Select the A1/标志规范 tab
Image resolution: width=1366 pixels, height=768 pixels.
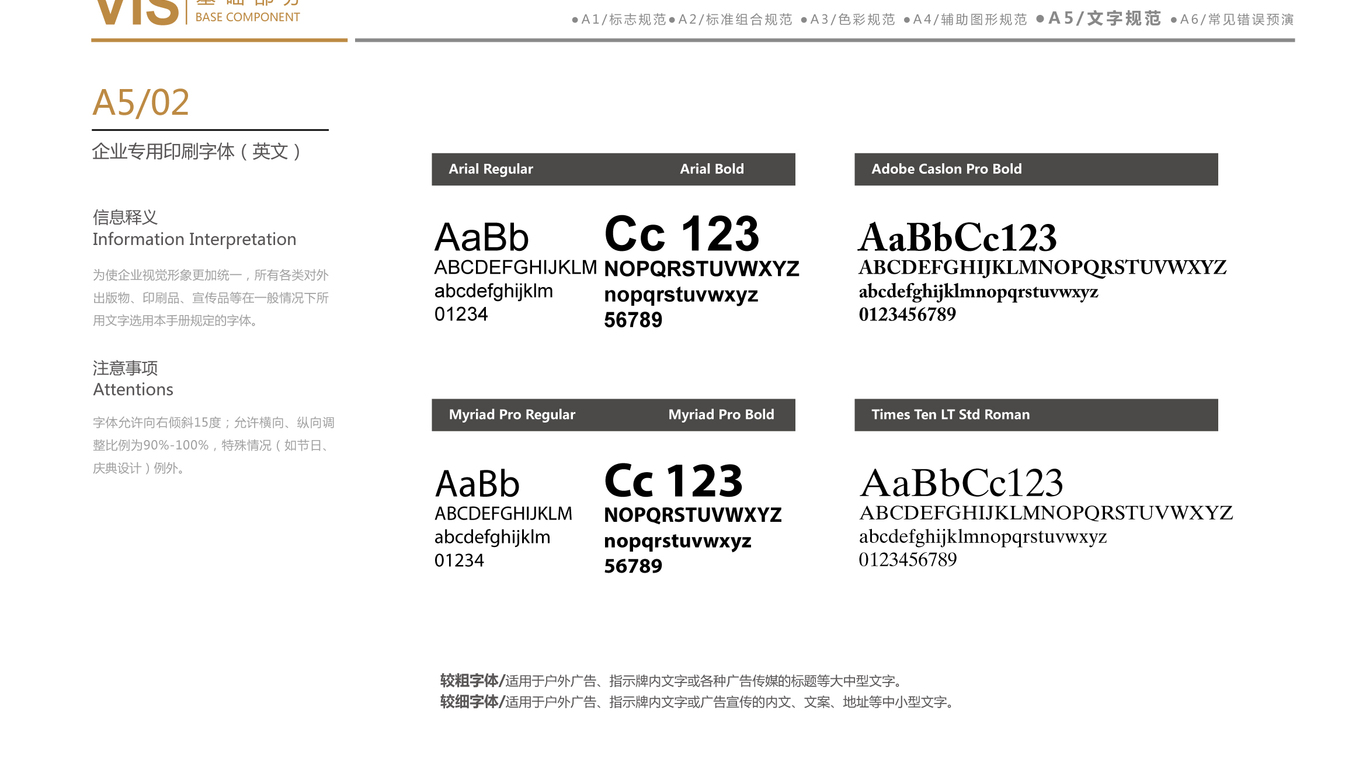(618, 20)
